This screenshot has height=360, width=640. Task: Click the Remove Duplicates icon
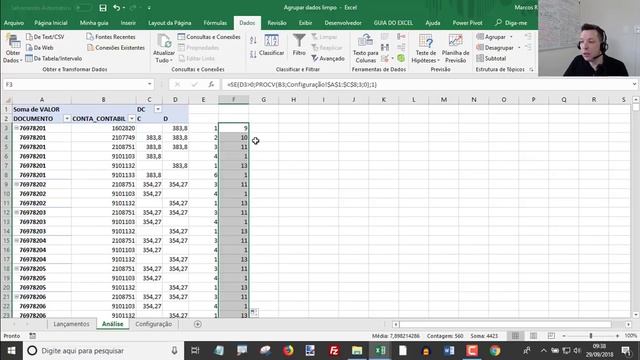click(x=385, y=48)
